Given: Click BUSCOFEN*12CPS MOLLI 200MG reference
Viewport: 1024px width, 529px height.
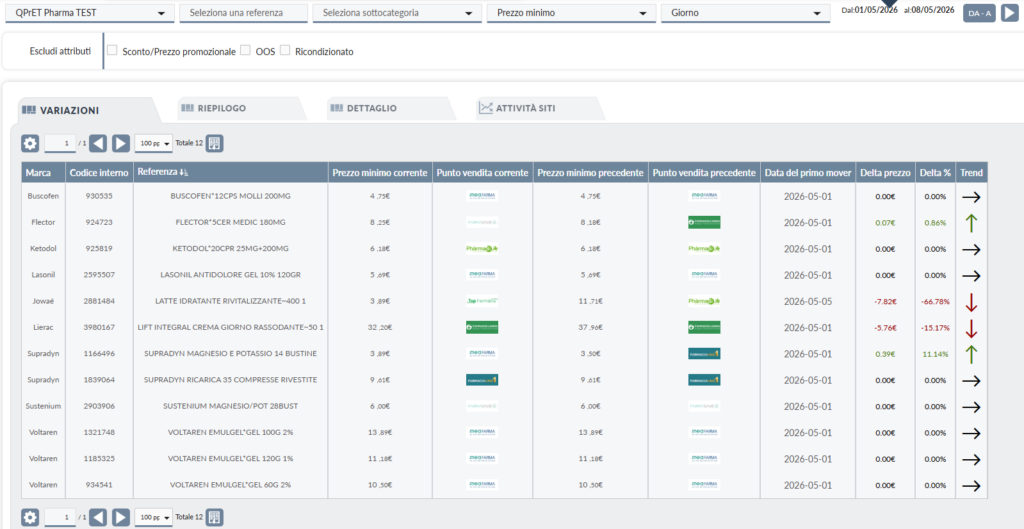Looking at the screenshot, I should pyautogui.click(x=231, y=196).
